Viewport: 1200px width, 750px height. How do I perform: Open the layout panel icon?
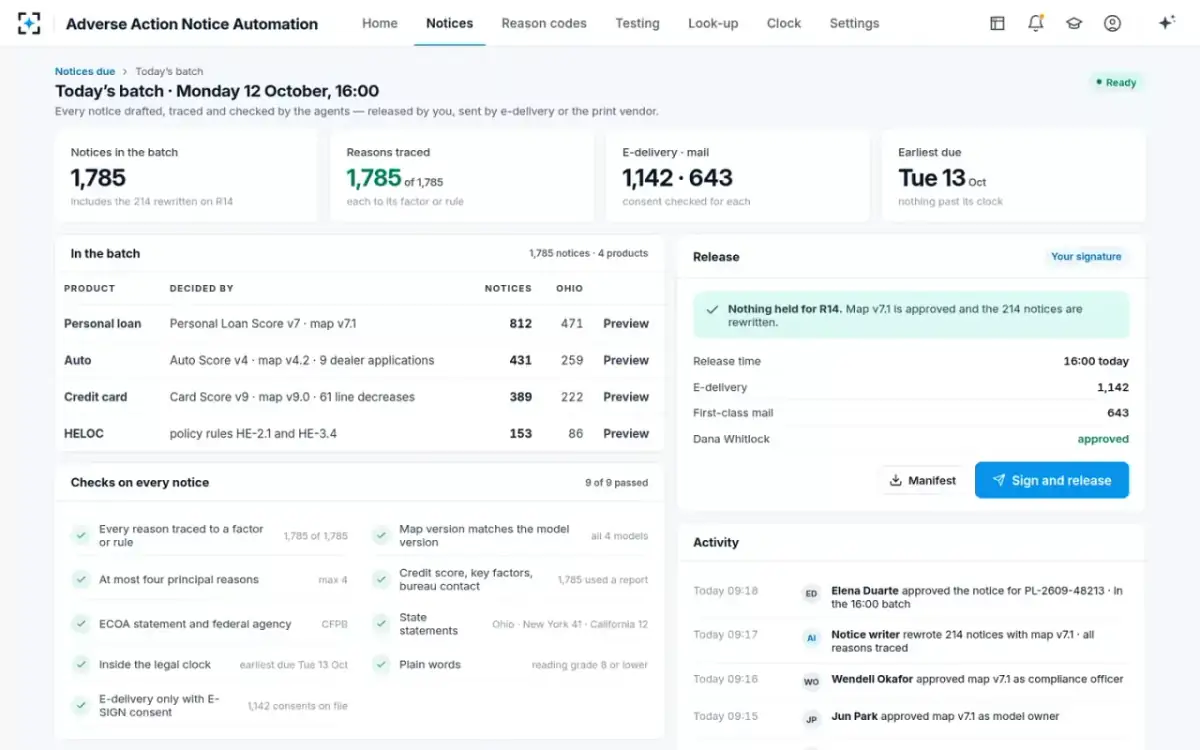pos(997,23)
